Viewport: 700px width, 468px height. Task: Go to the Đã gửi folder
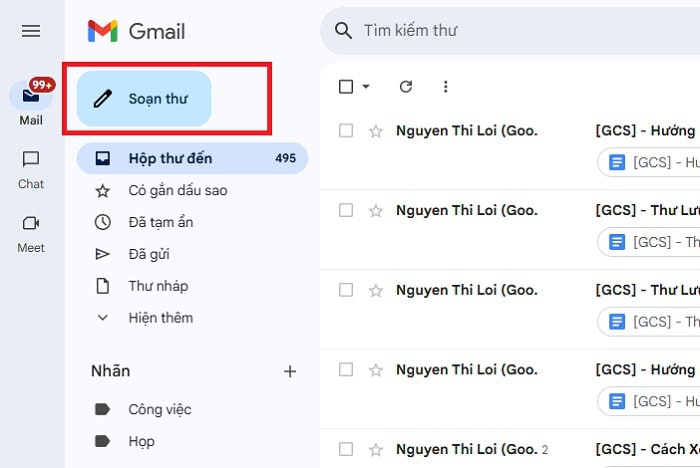[151, 254]
